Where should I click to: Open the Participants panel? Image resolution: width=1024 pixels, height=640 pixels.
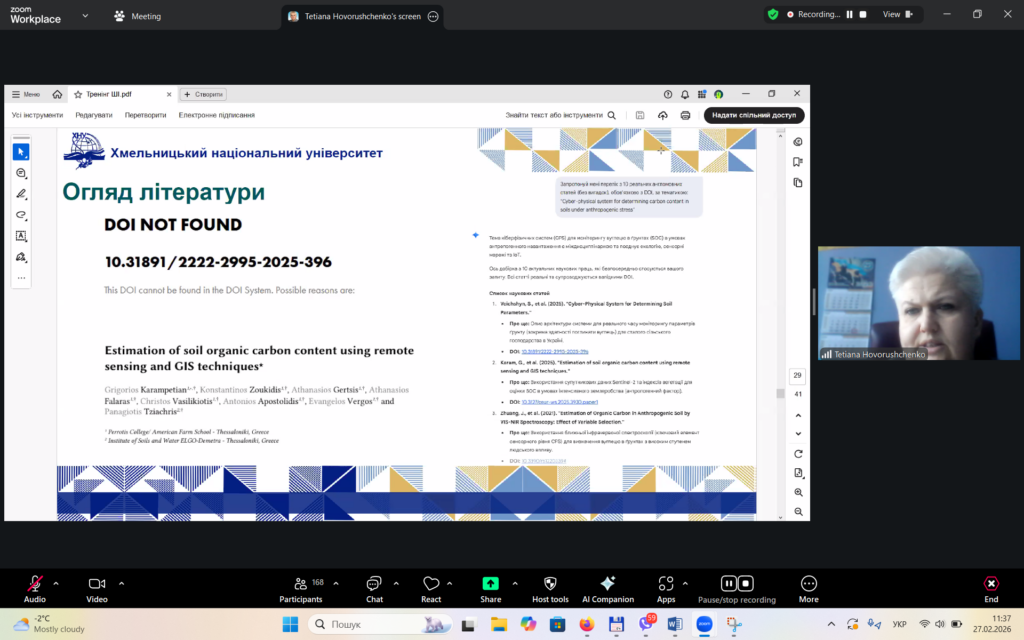click(300, 584)
